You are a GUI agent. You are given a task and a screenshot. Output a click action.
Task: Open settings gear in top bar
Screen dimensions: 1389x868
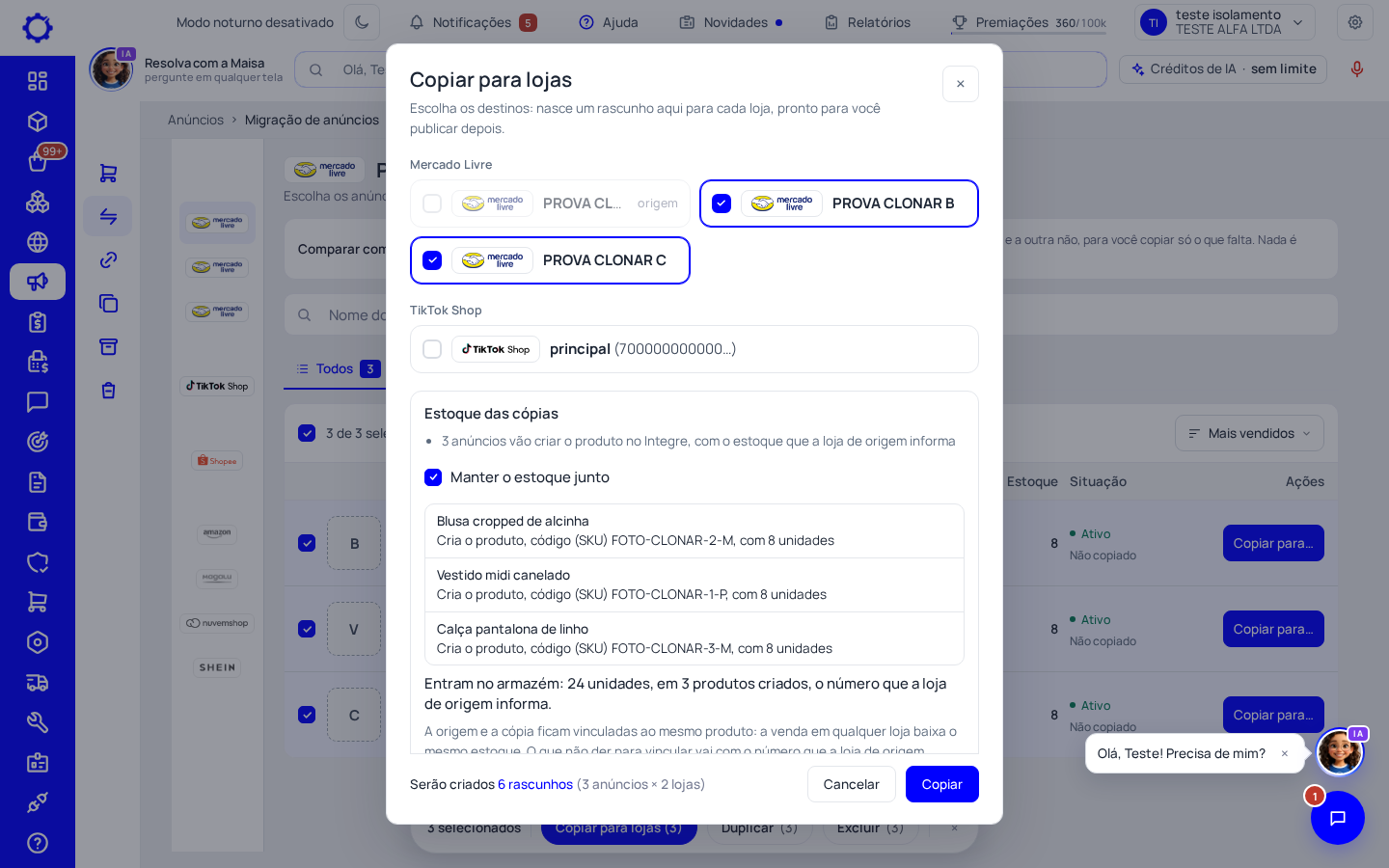click(x=1355, y=22)
